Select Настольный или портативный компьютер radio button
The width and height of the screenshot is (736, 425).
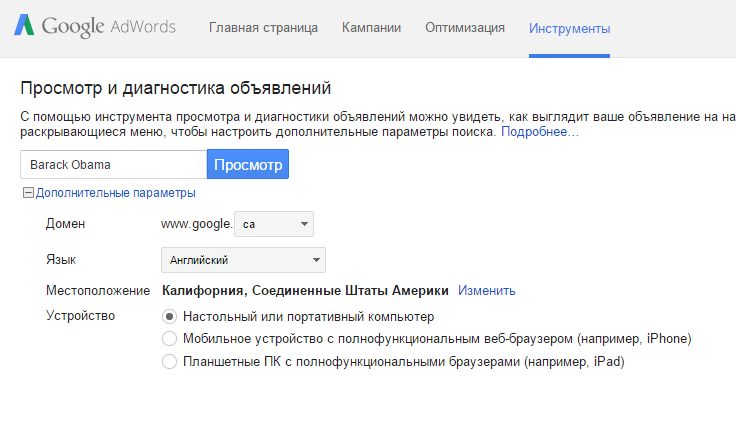click(x=169, y=317)
